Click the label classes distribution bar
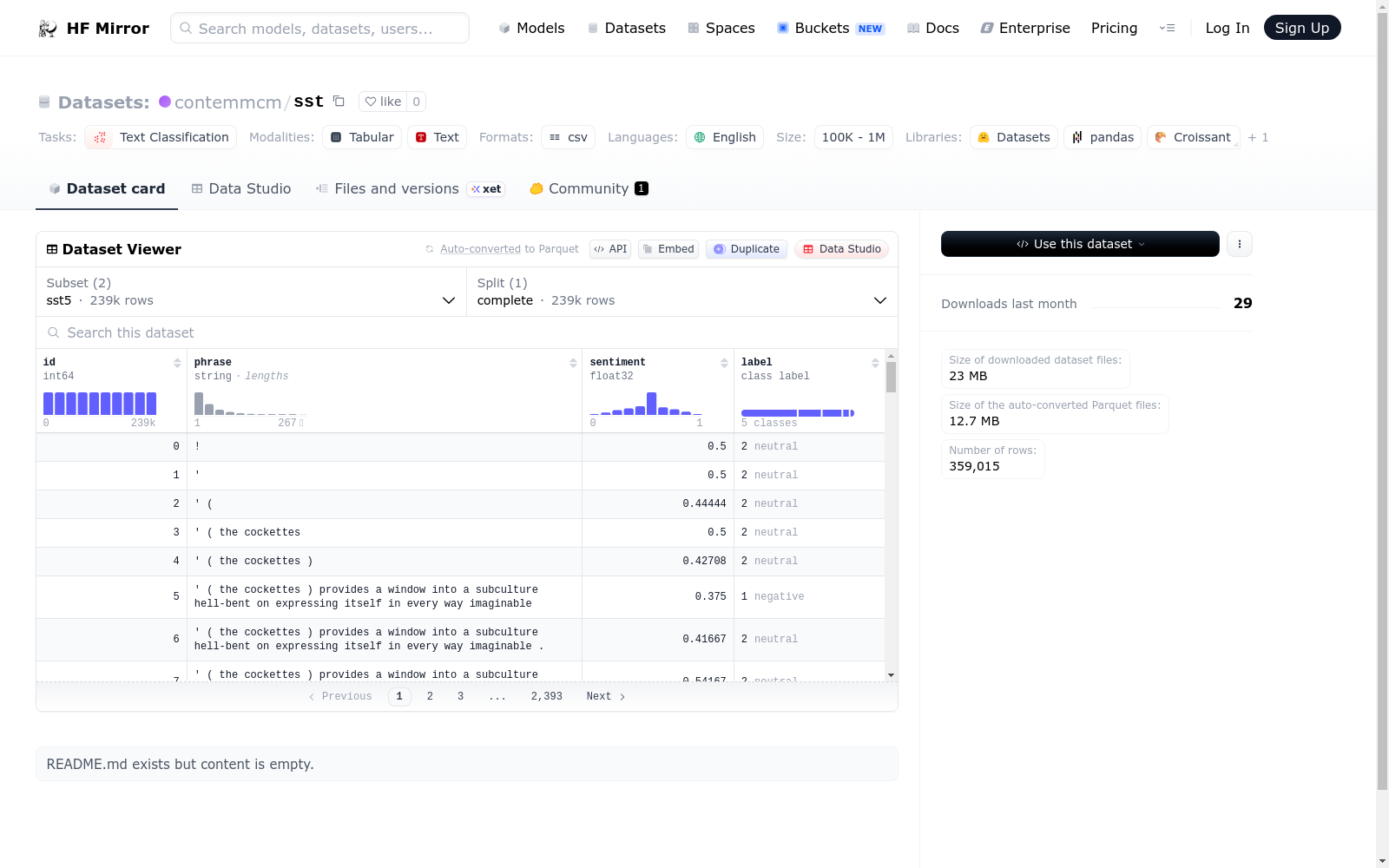The image size is (1389, 868). coord(798,413)
